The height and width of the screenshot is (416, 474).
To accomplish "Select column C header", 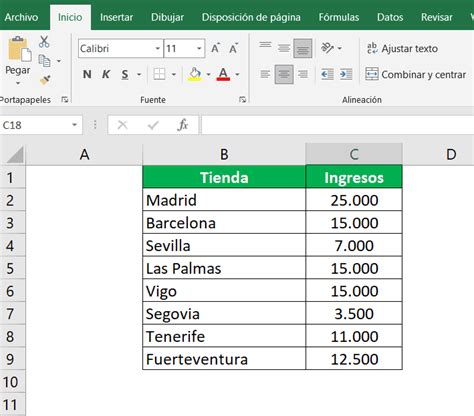I will click(x=354, y=154).
